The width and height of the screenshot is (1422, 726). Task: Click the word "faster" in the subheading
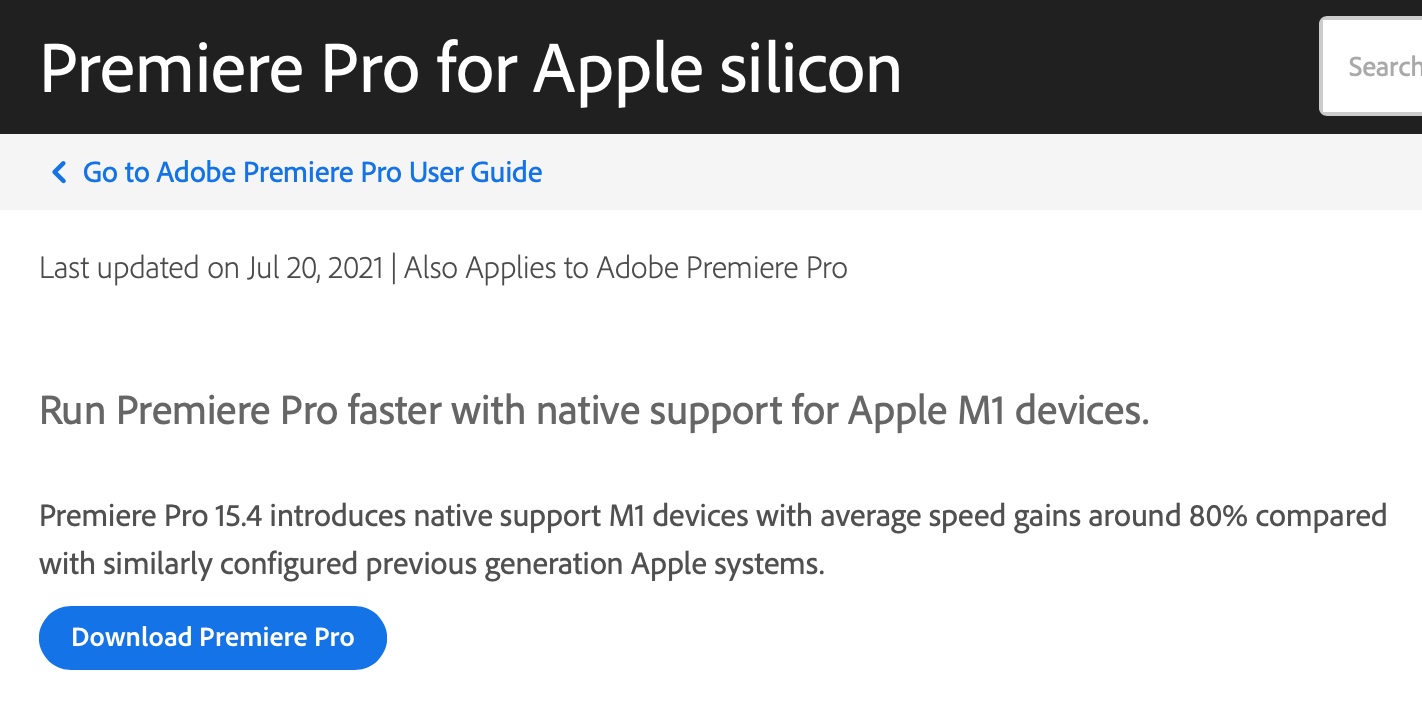[x=404, y=411]
